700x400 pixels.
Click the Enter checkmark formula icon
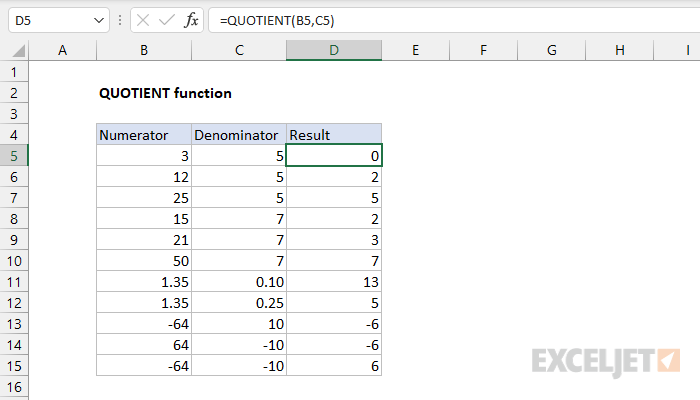coord(164,20)
